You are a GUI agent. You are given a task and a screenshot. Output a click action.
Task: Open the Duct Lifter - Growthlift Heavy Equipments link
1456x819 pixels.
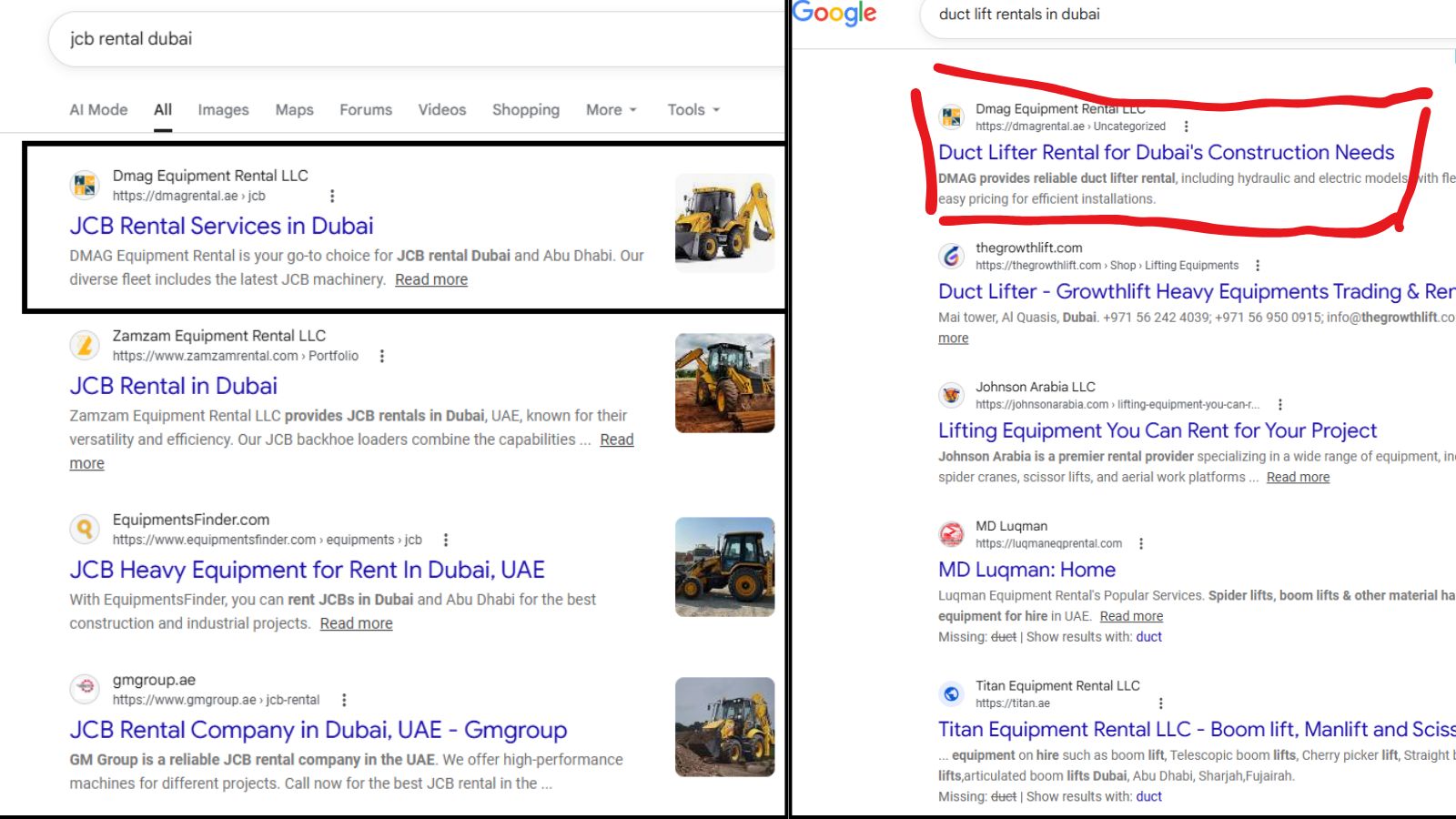(x=1197, y=291)
